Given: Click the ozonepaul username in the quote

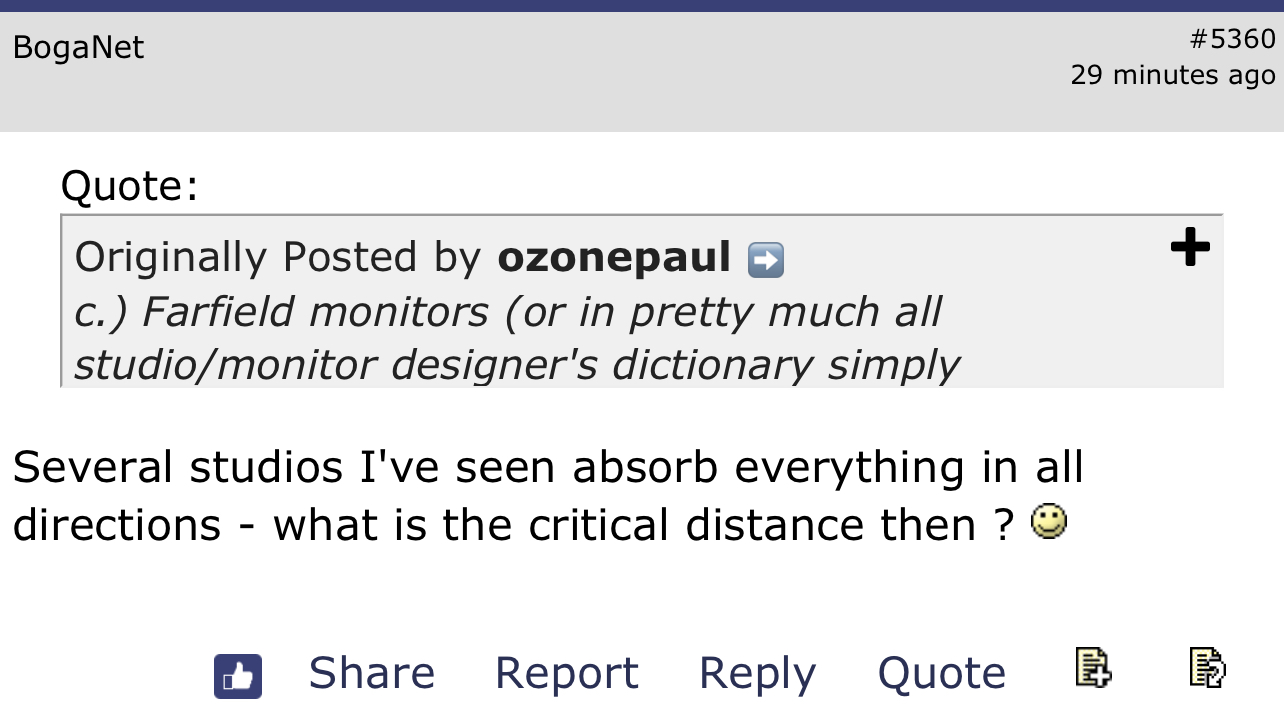Looking at the screenshot, I should (x=614, y=257).
